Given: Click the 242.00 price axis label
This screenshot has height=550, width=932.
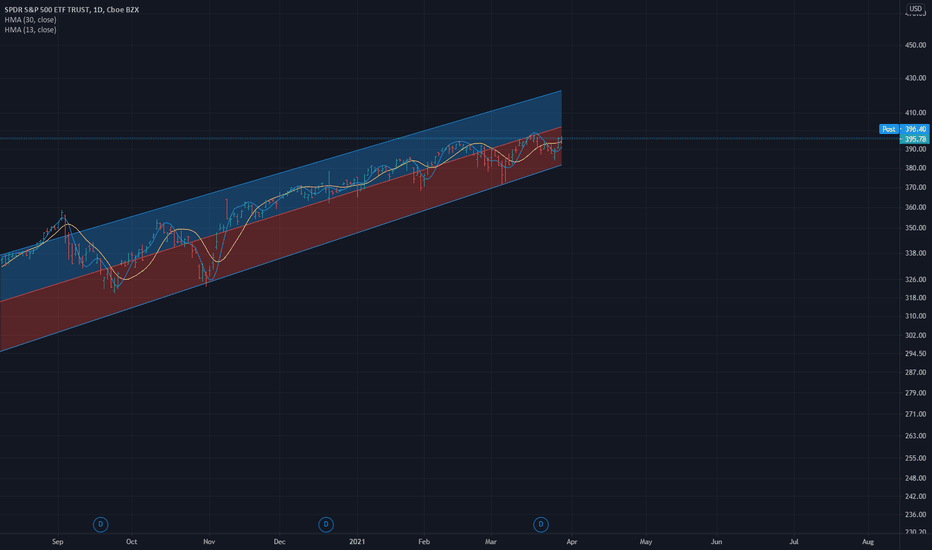Looking at the screenshot, I should (915, 496).
